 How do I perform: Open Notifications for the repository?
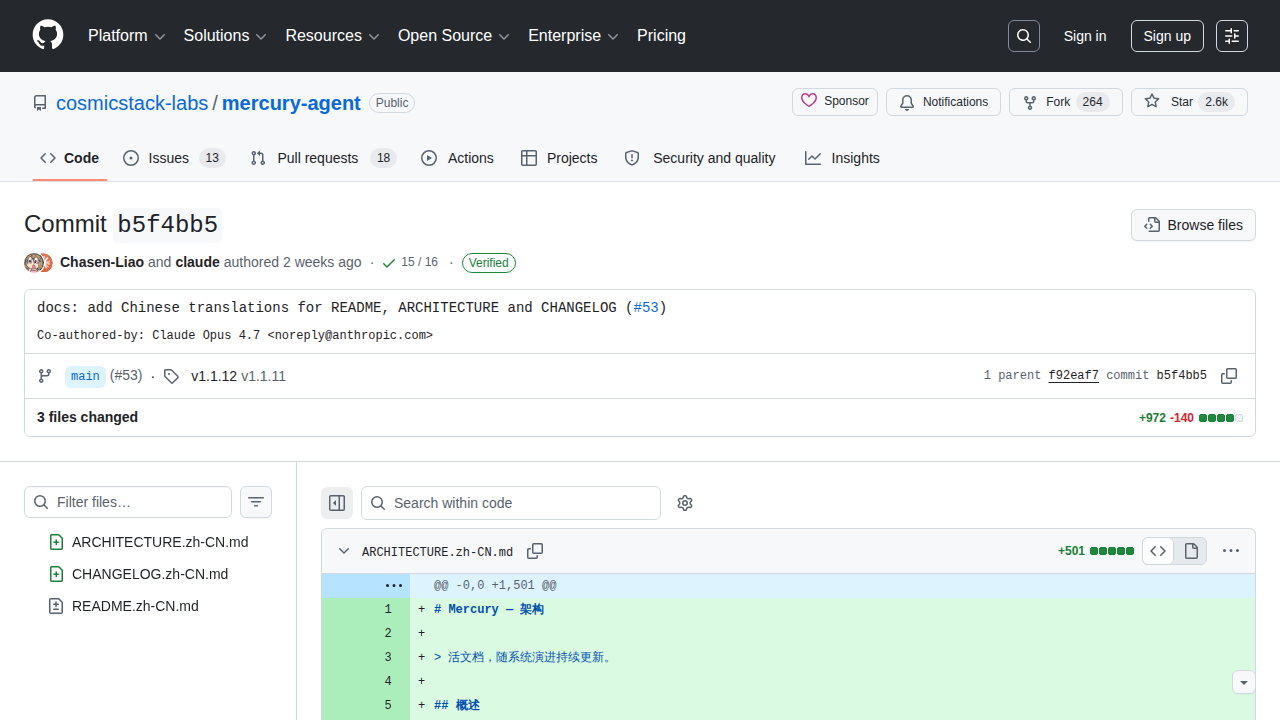[x=943, y=102]
